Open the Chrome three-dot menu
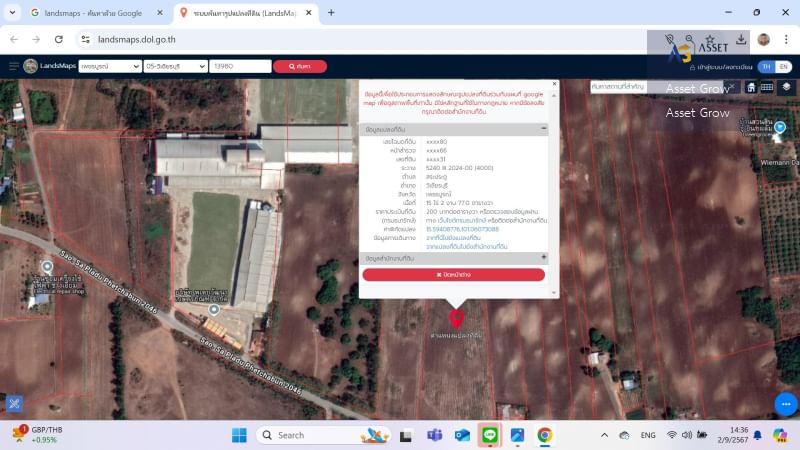The image size is (800, 450). pyautogui.click(x=786, y=39)
